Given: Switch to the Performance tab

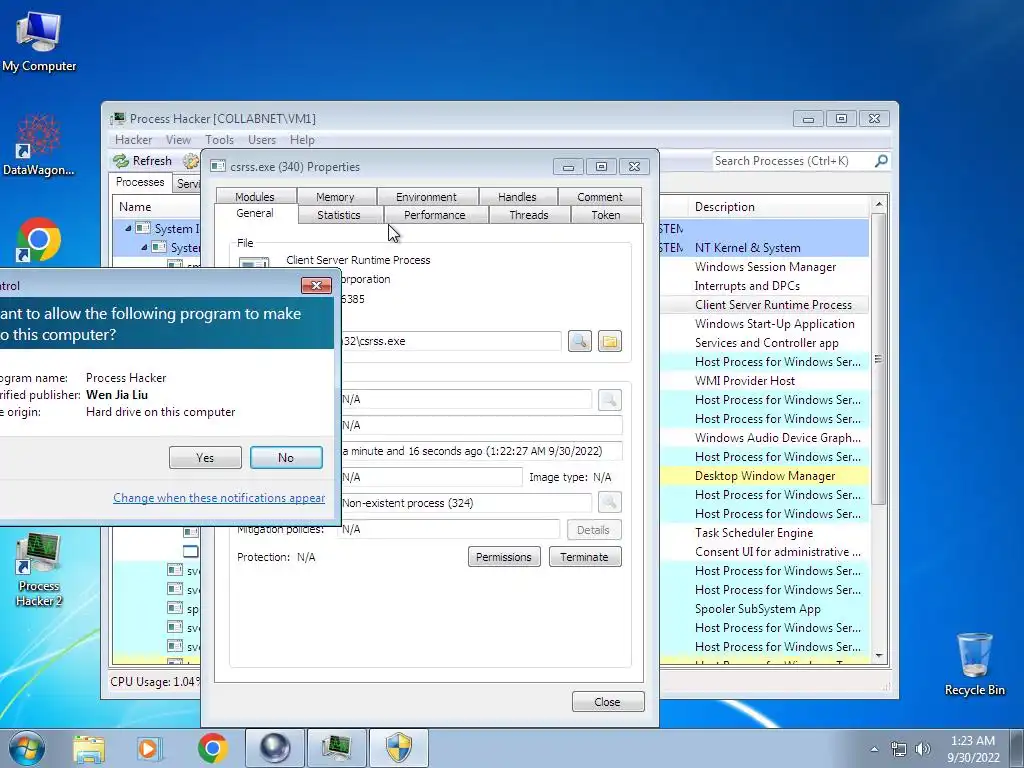Looking at the screenshot, I should (434, 215).
